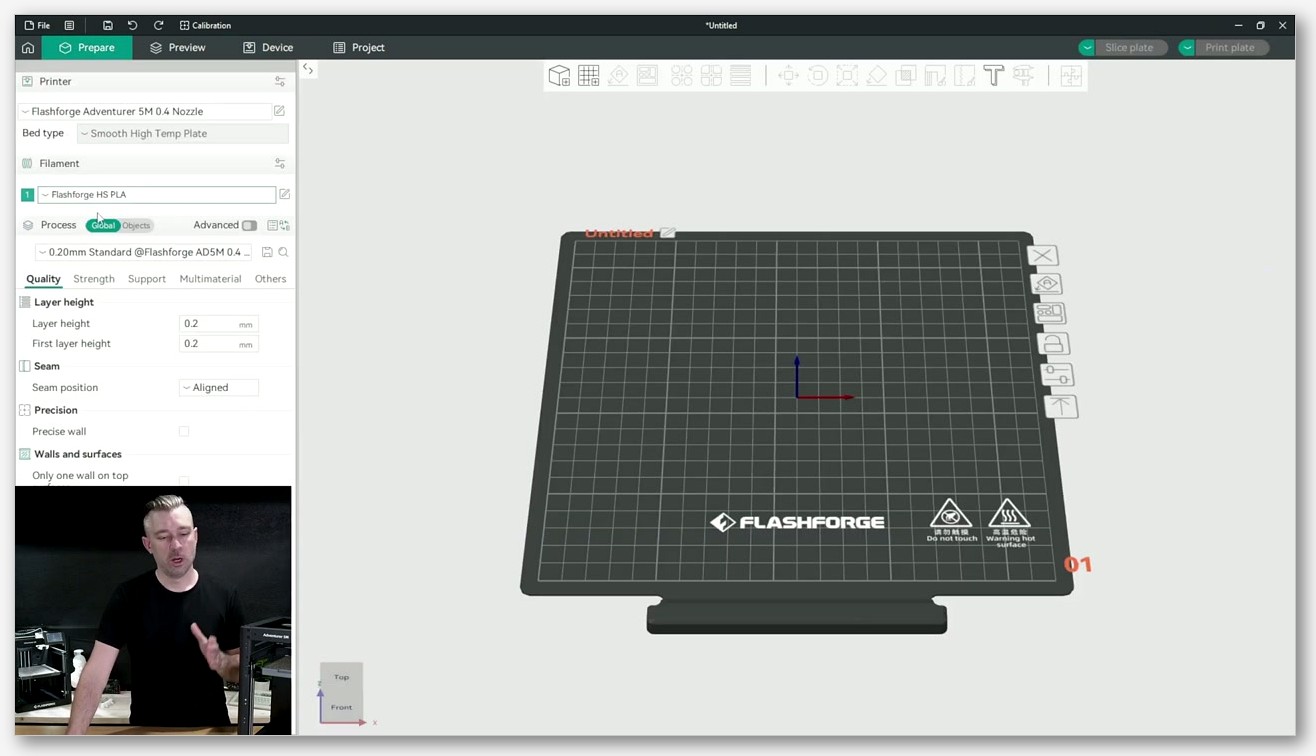Open the Strength settings tab

(94, 279)
